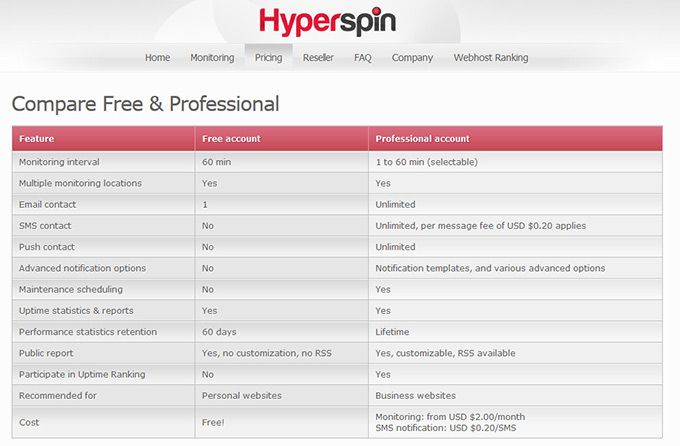Click Yes in the Uptime Ranking row
Image resolution: width=680 pixels, height=446 pixels.
point(383,374)
